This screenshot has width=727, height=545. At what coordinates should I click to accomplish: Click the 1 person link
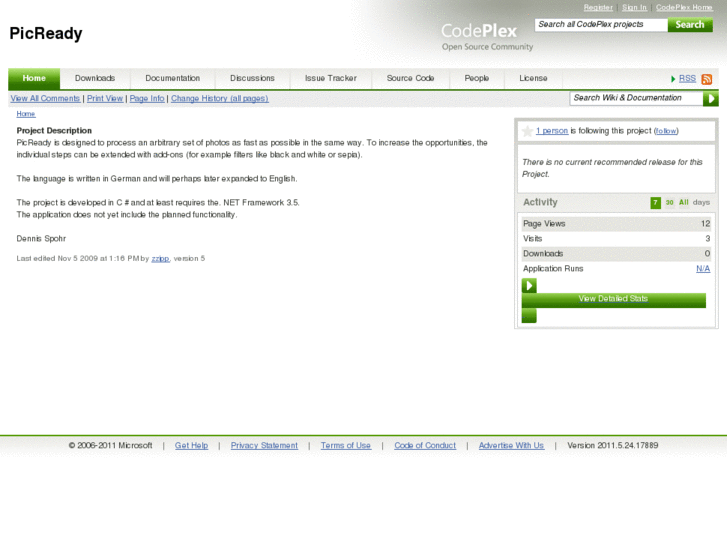(x=552, y=131)
